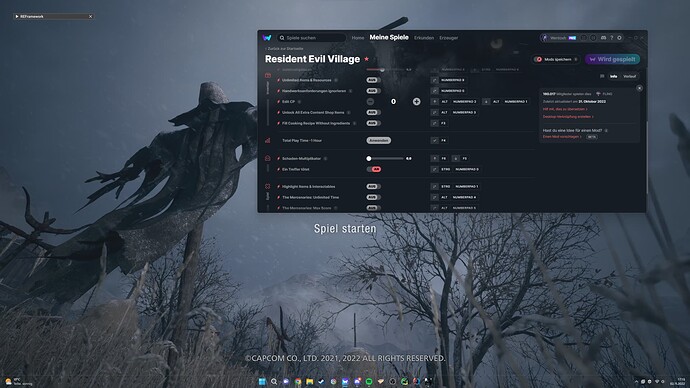This screenshot has height=388, width=690.
Task: Open the user account button in header
Action: 558,38
